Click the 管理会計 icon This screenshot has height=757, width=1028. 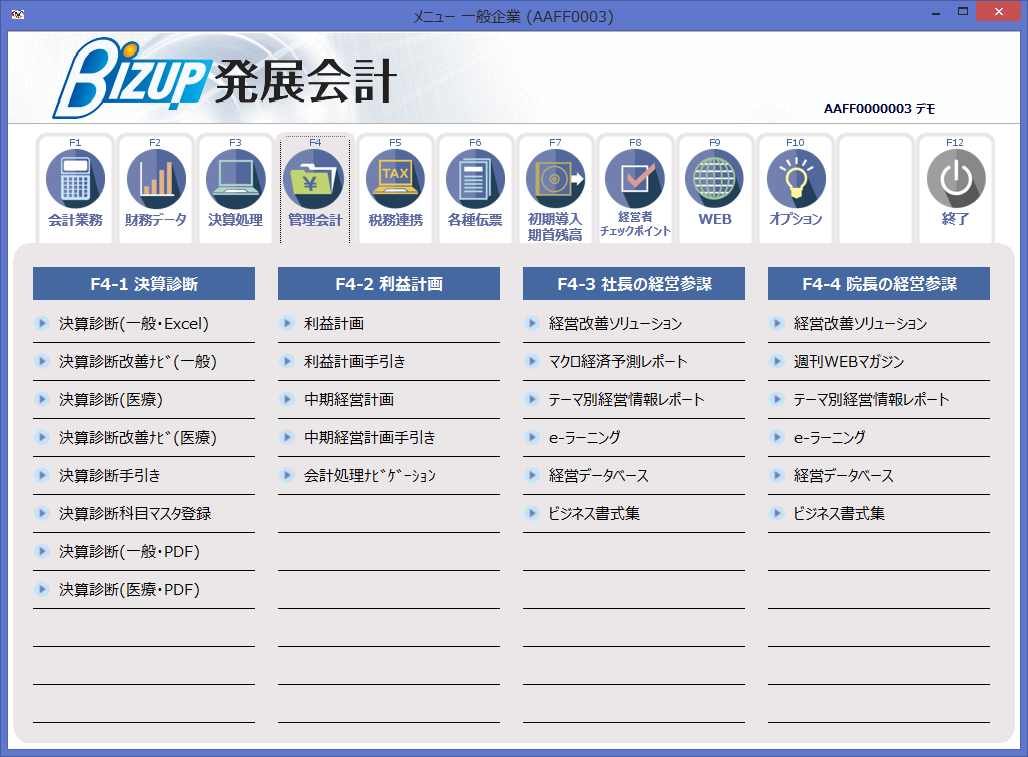click(x=315, y=188)
